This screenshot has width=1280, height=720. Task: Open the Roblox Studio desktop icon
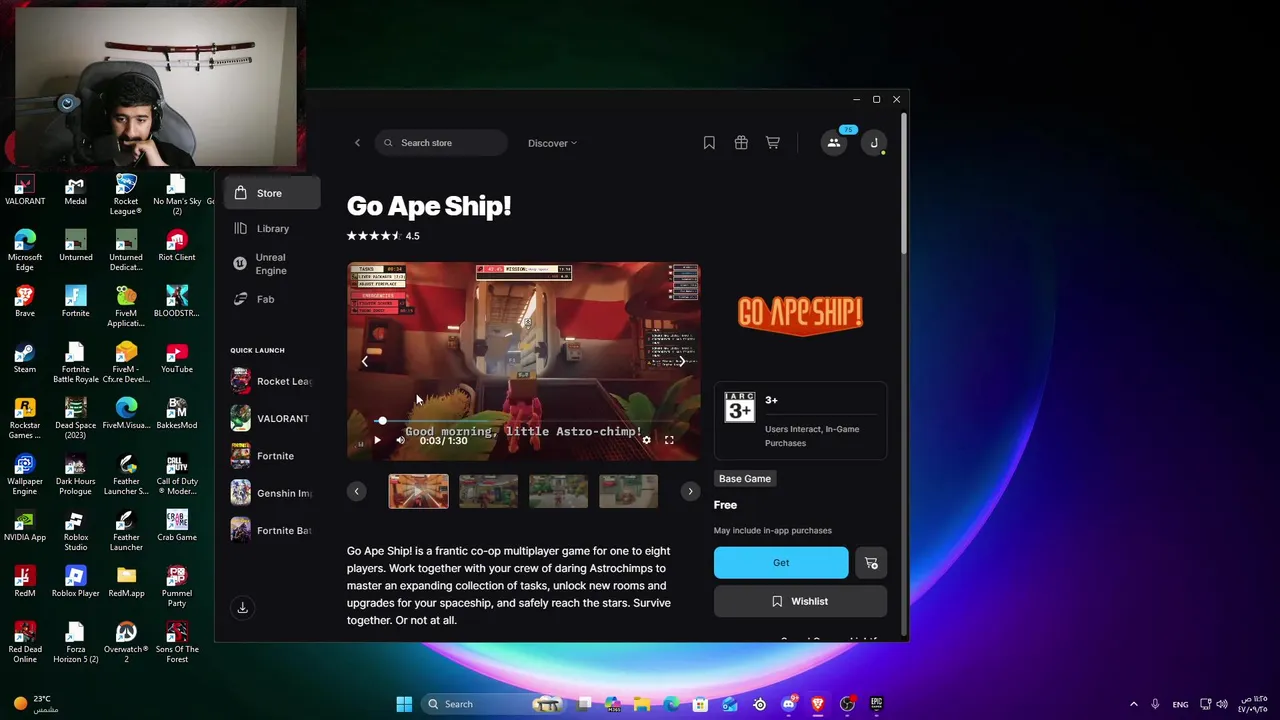click(75, 531)
